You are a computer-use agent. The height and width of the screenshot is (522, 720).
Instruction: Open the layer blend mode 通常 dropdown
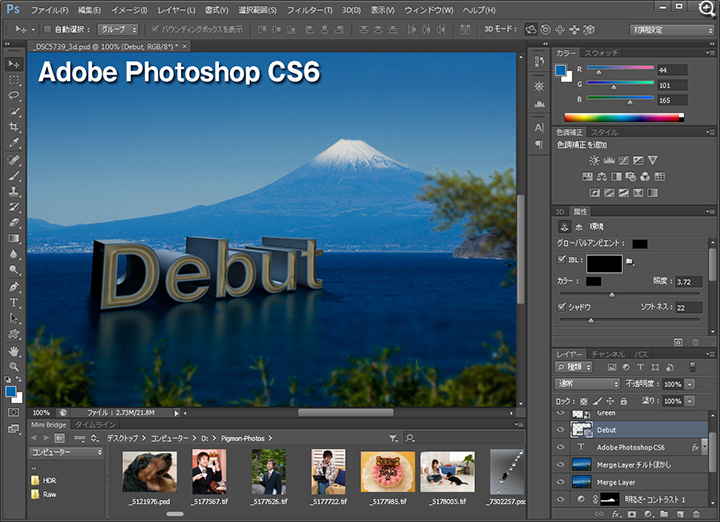587,384
